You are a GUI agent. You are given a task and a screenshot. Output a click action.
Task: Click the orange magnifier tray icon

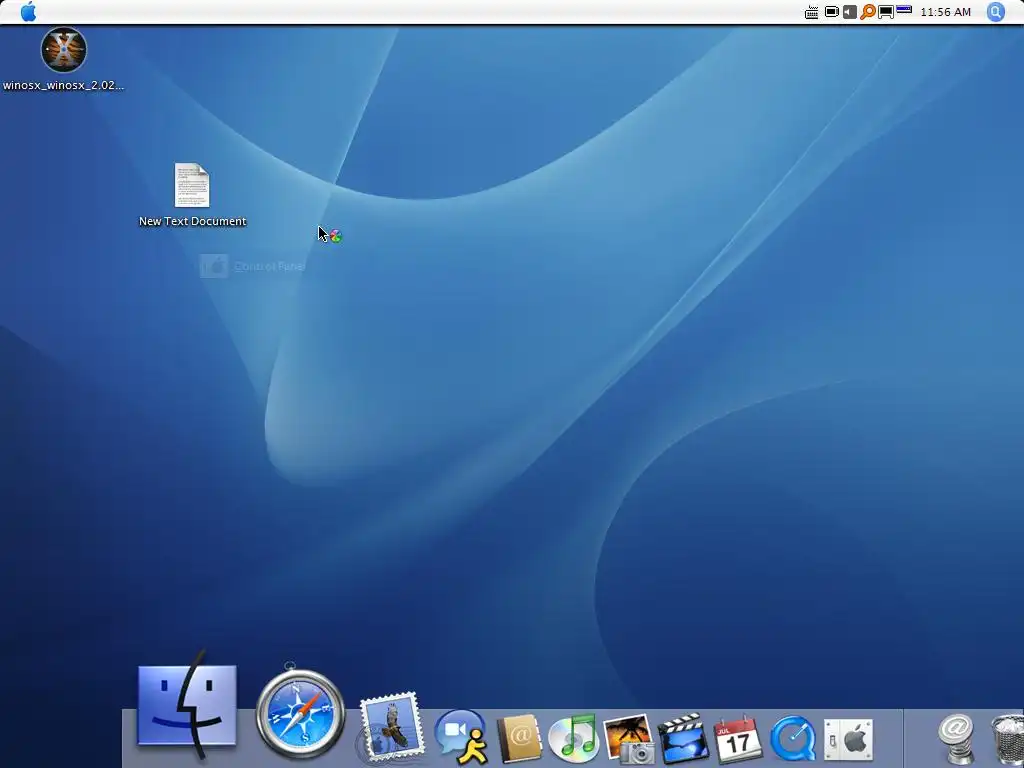pyautogui.click(x=867, y=12)
